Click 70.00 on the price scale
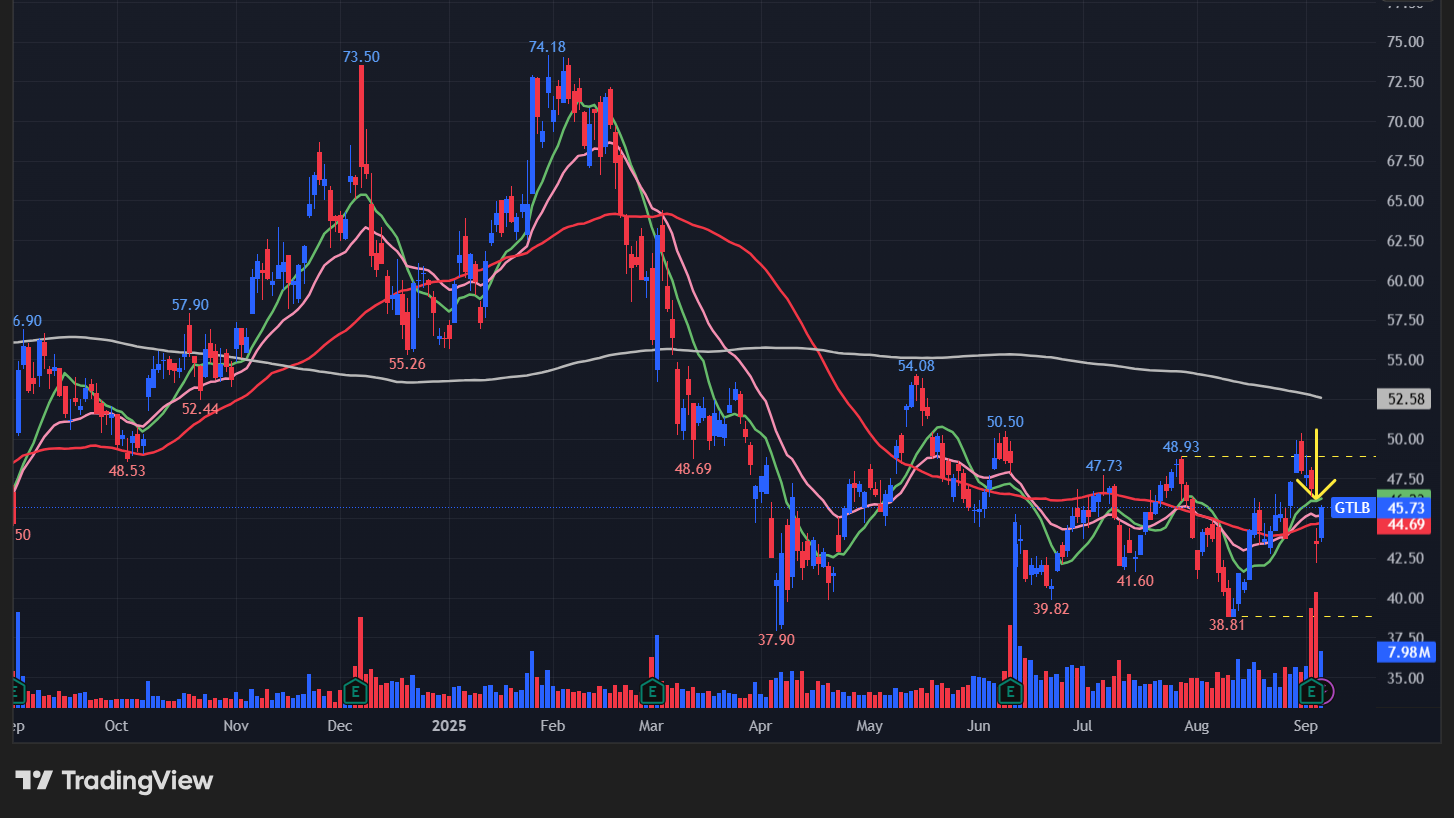1454x818 pixels. (x=1406, y=122)
